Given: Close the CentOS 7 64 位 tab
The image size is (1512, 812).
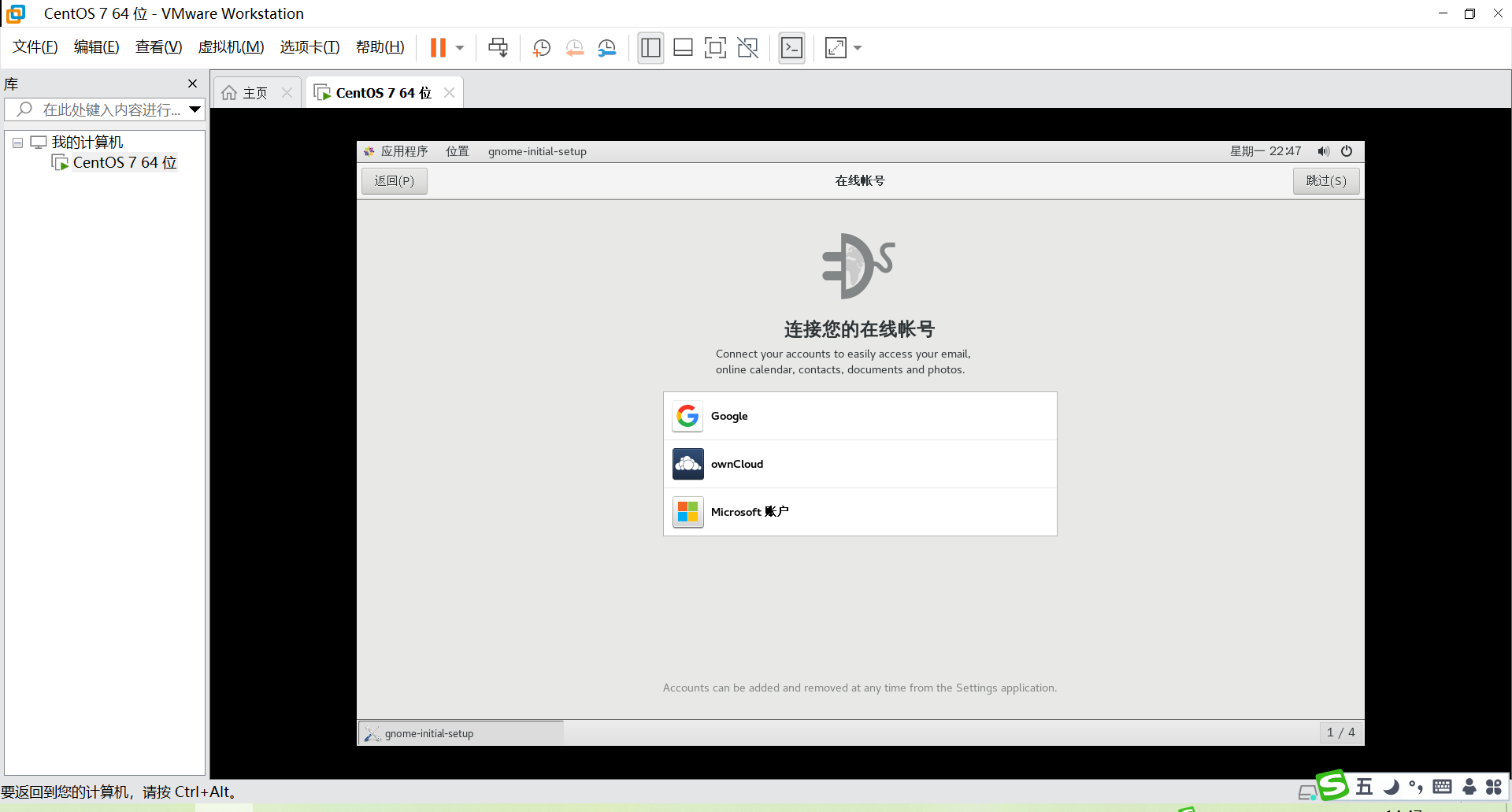Looking at the screenshot, I should [x=449, y=93].
